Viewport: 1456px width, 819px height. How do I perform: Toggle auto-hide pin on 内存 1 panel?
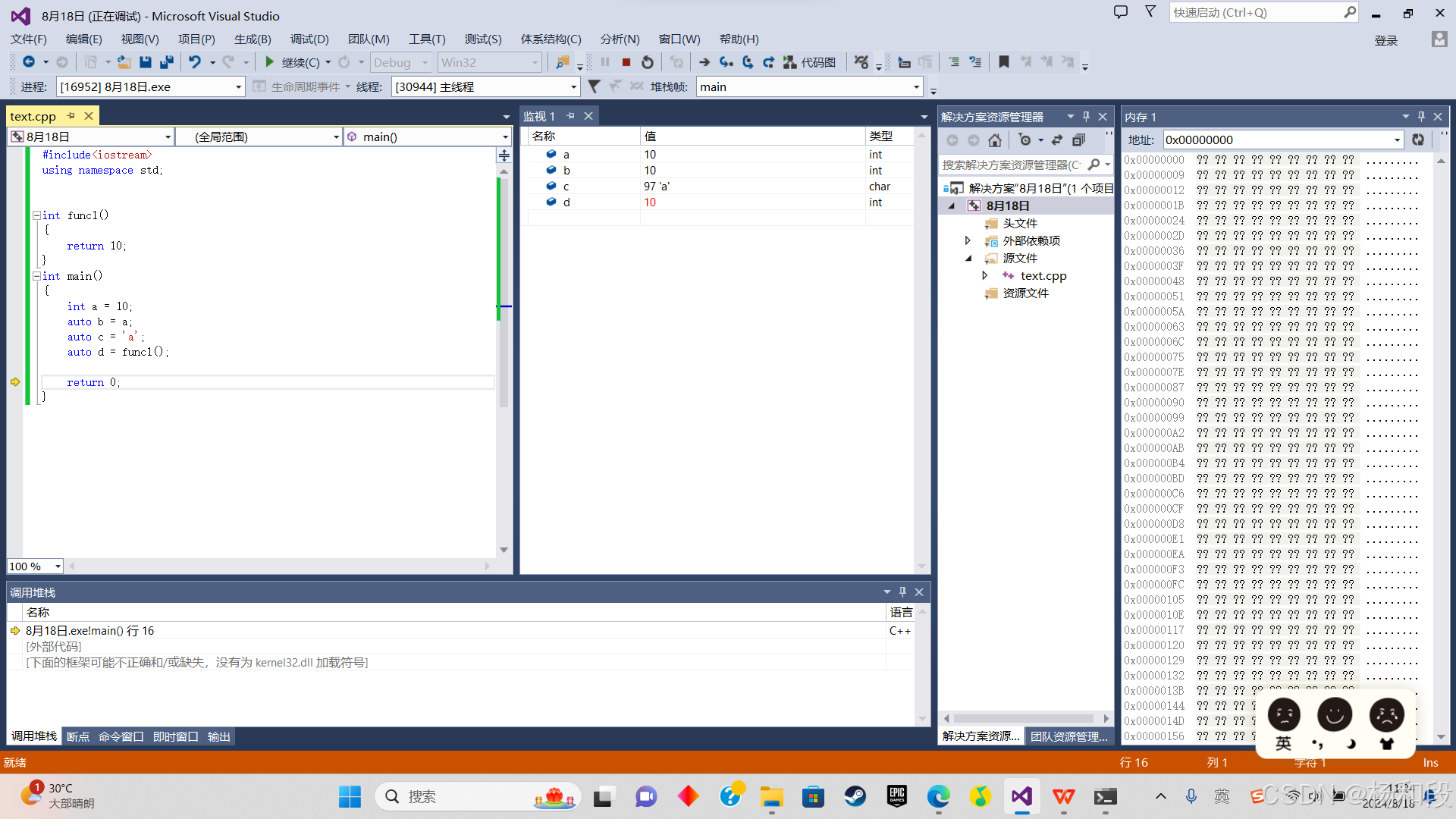(x=1421, y=116)
